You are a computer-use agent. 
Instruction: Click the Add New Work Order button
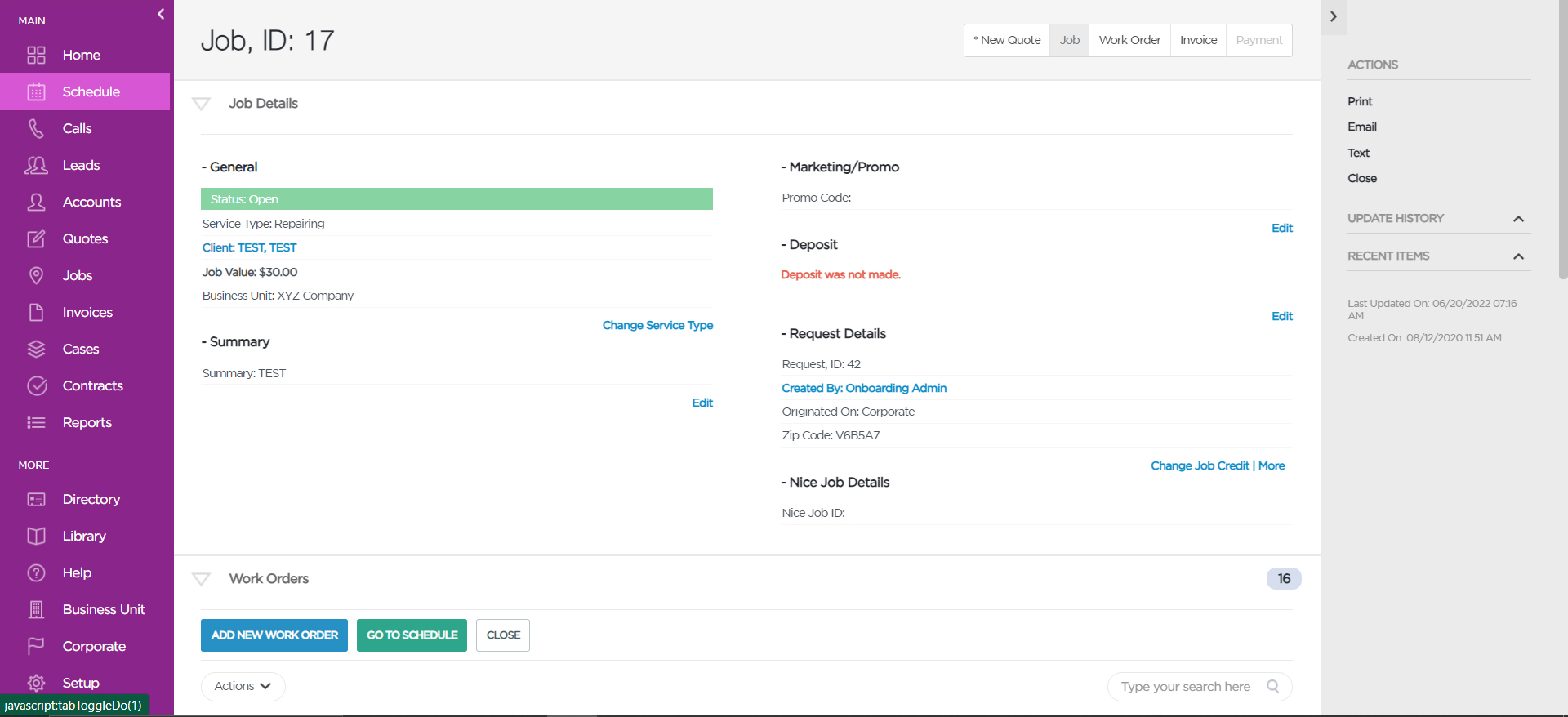point(274,635)
